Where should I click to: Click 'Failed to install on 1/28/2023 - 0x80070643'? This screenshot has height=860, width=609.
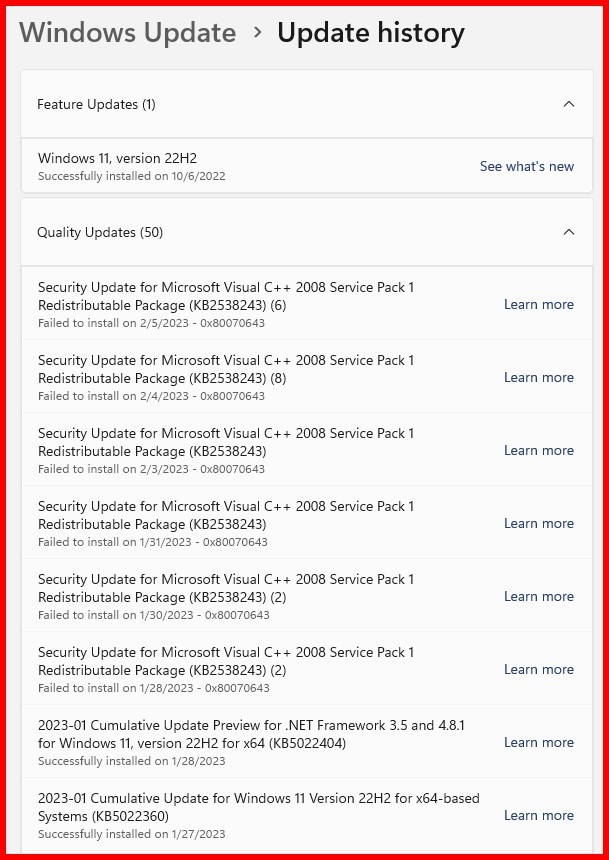[154, 688]
